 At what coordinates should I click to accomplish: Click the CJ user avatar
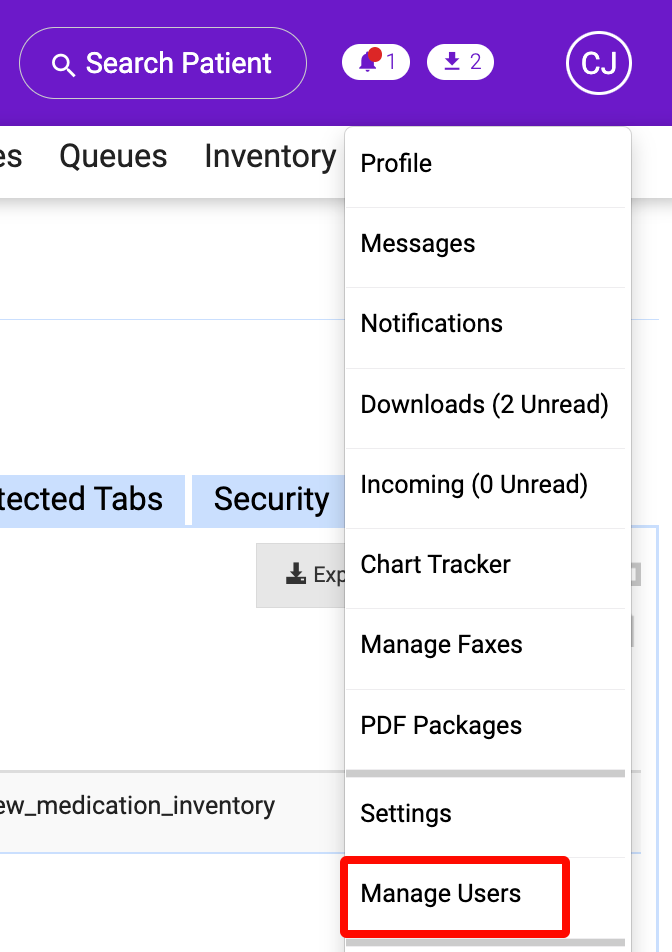click(x=598, y=64)
